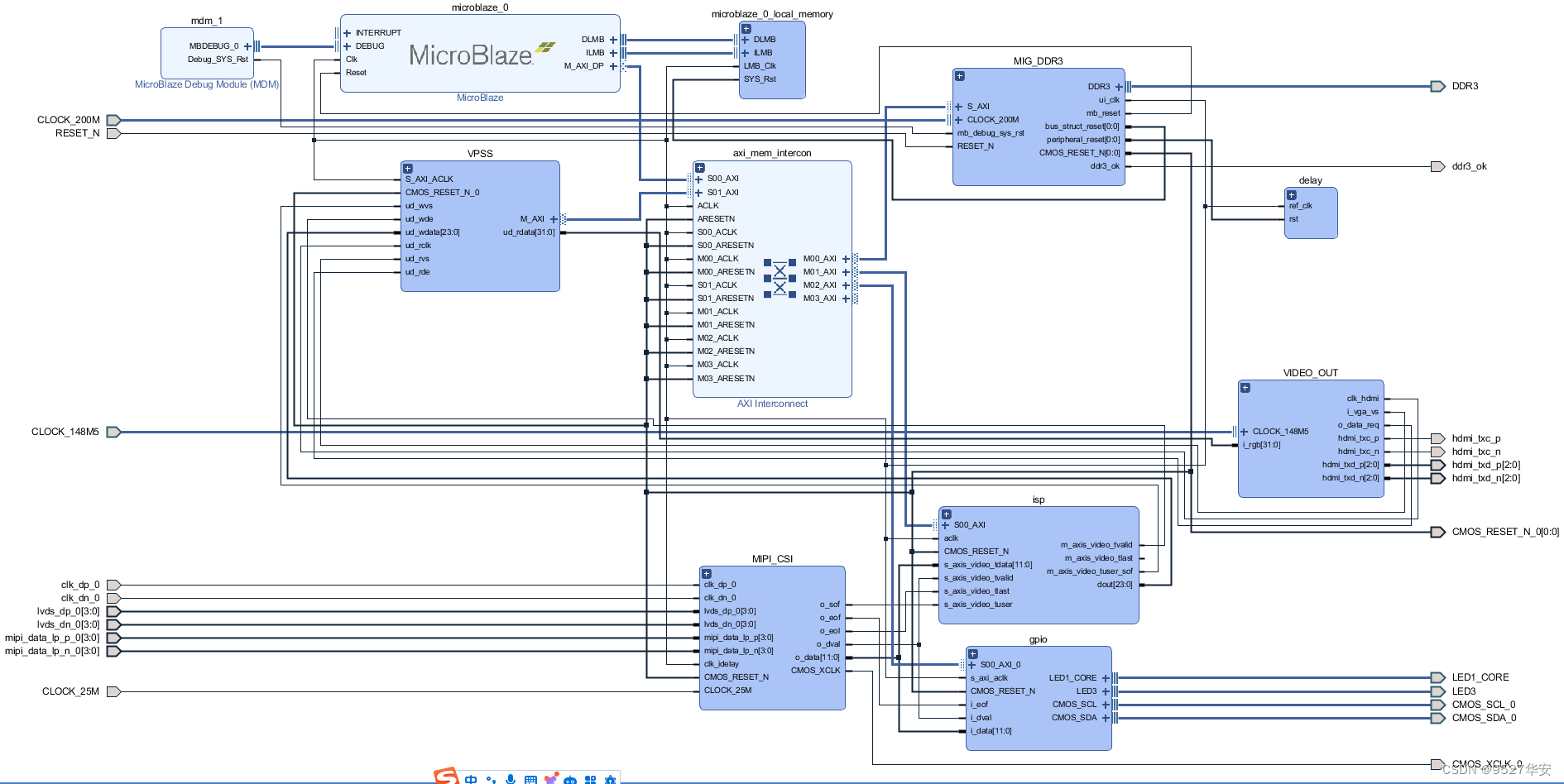Click the AXI Interconnect IP name link
The height and width of the screenshot is (784, 1564).
tap(772, 404)
